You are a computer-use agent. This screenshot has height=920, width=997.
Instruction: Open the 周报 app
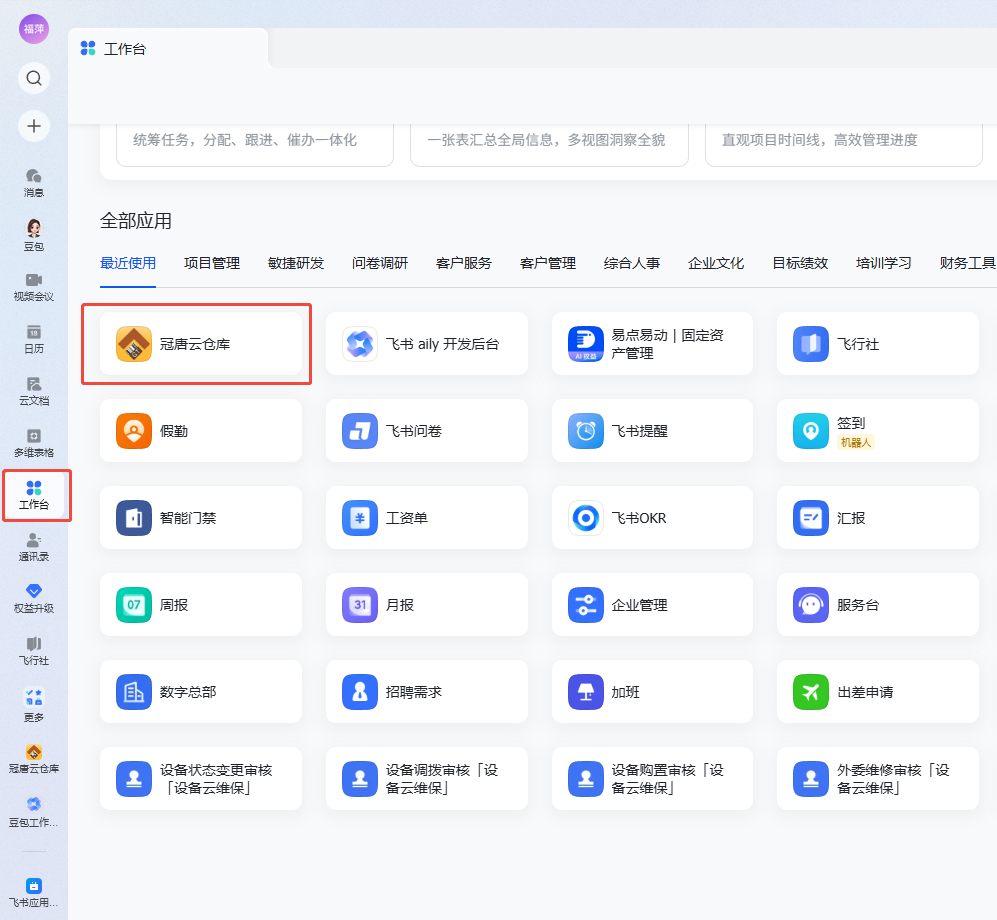click(201, 605)
